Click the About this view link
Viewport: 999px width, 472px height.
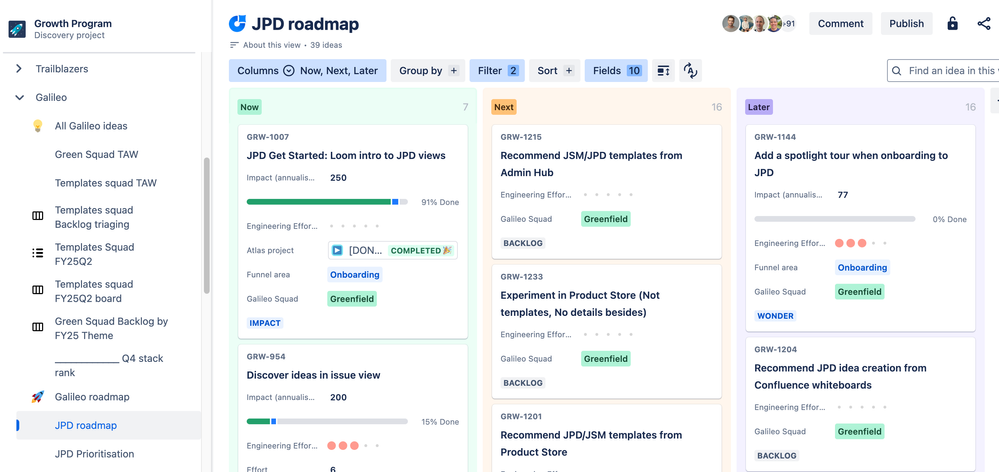click(x=273, y=45)
